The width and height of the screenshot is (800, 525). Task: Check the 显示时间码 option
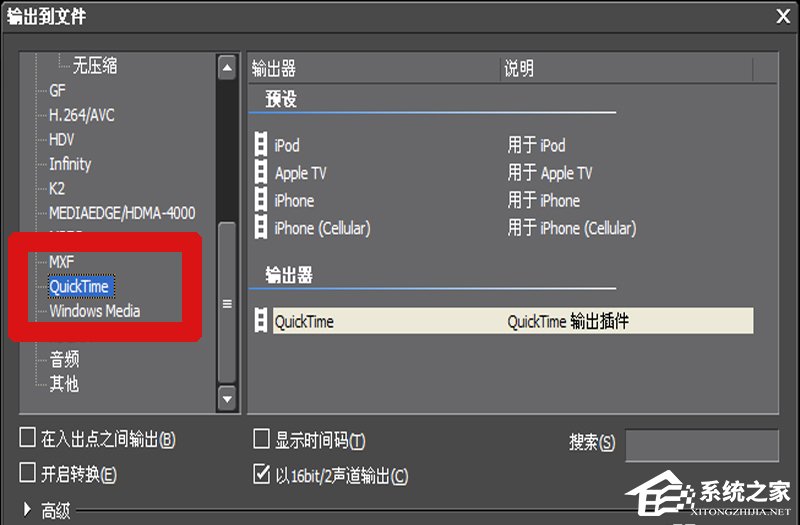click(x=261, y=438)
